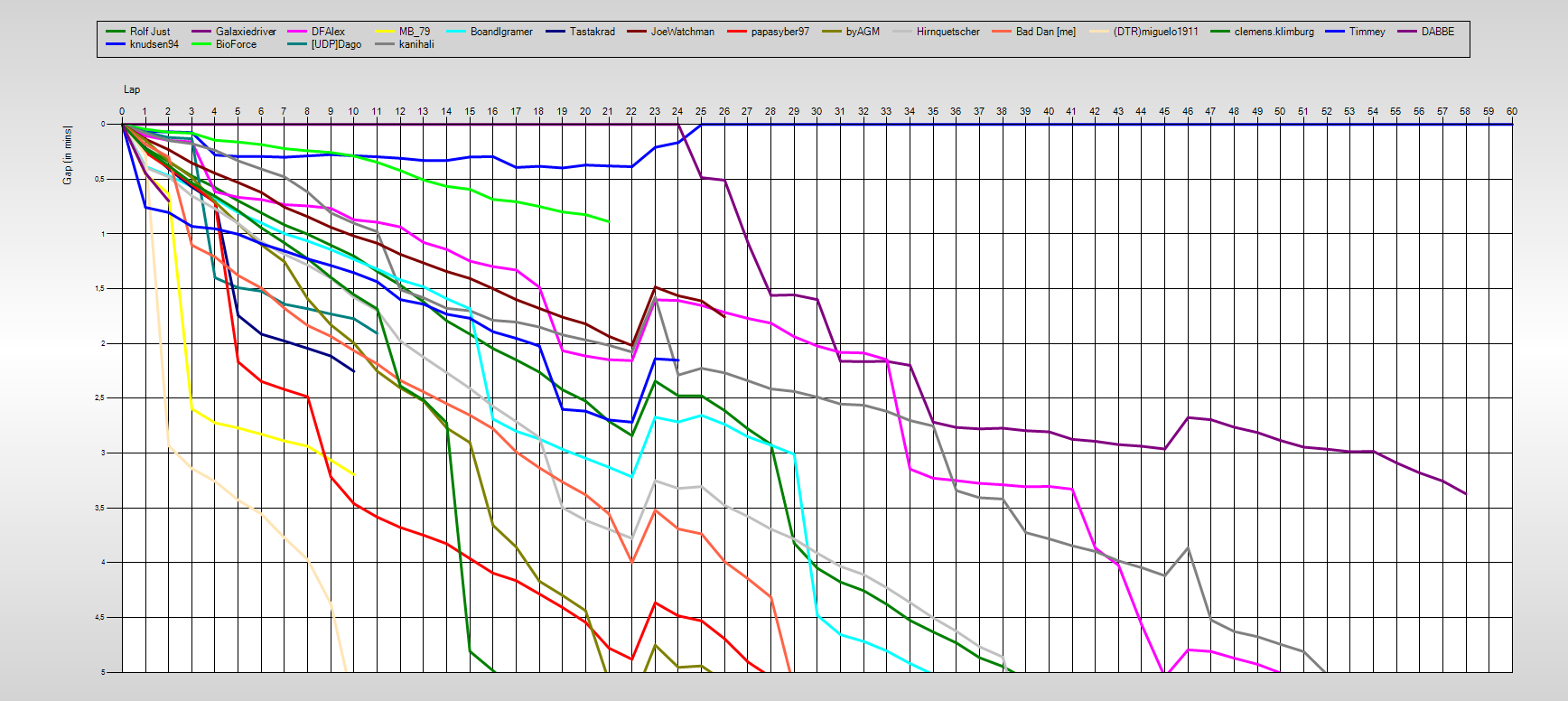This screenshot has height=701, width=1568.
Task: Select DABBE in the legend
Action: click(1437, 32)
